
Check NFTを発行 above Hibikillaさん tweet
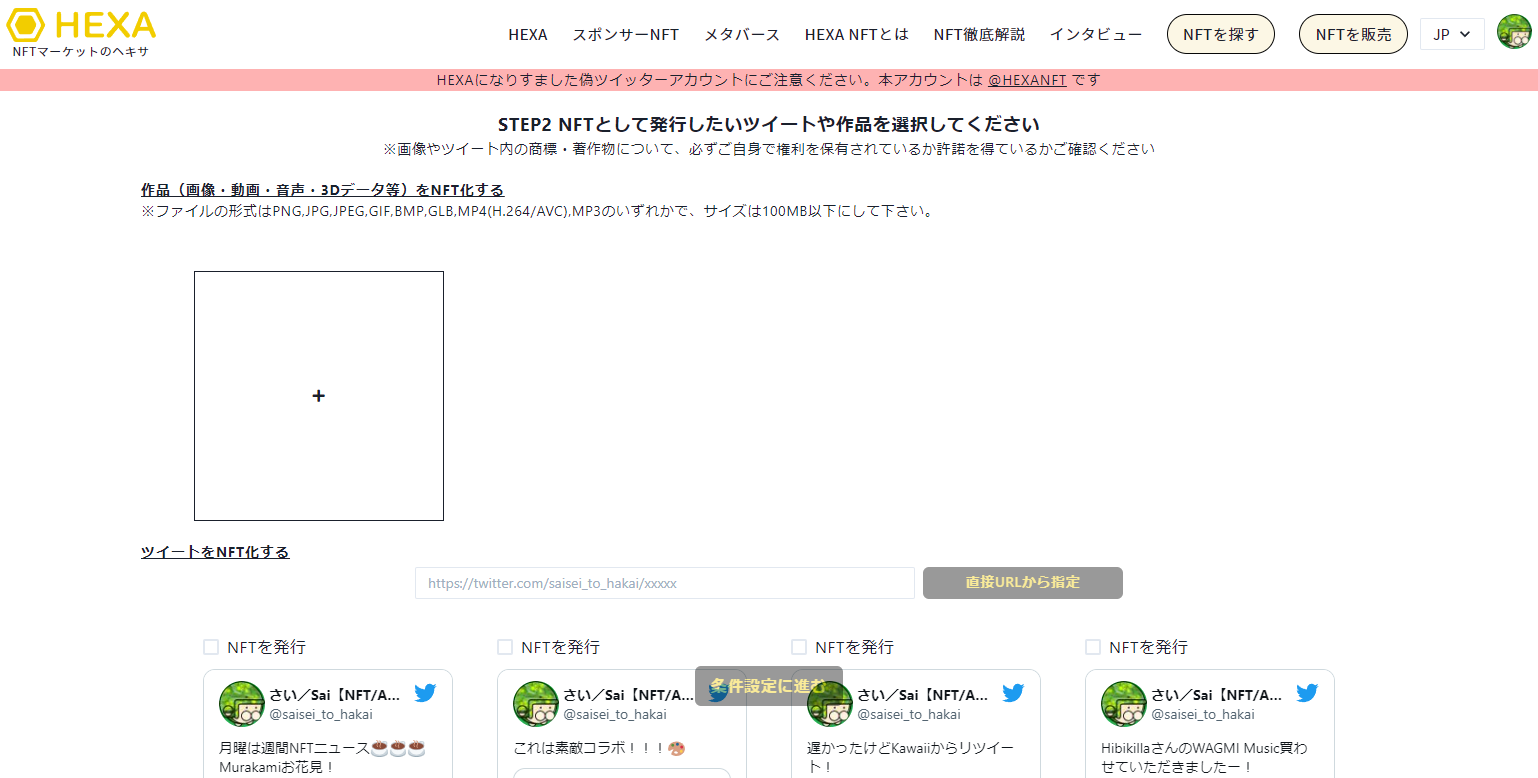pyautogui.click(x=1093, y=647)
